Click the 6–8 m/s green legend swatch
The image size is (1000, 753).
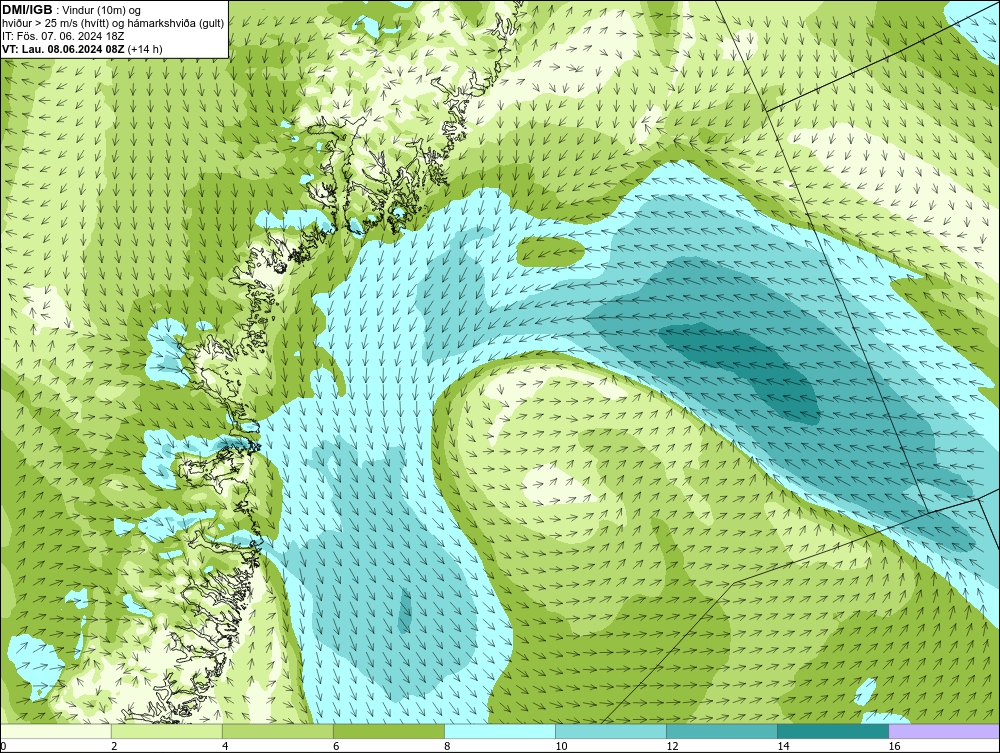(x=389, y=731)
